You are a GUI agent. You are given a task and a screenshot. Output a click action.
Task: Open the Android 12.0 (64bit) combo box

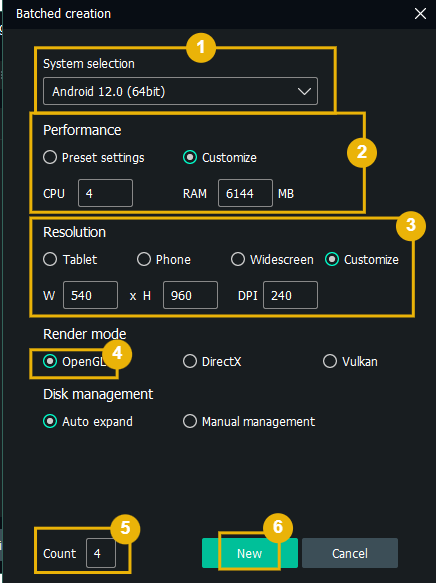tap(180, 91)
